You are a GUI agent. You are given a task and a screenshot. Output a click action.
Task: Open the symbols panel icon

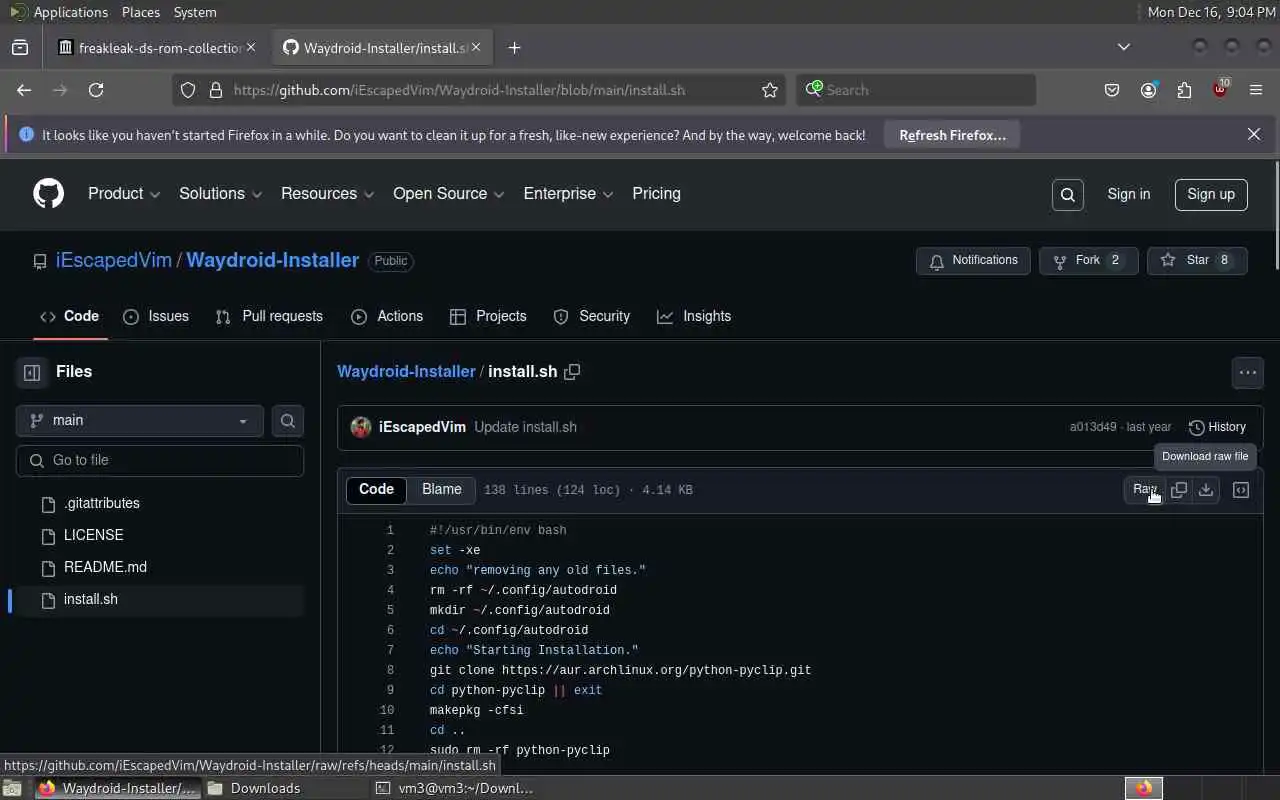tap(1241, 490)
